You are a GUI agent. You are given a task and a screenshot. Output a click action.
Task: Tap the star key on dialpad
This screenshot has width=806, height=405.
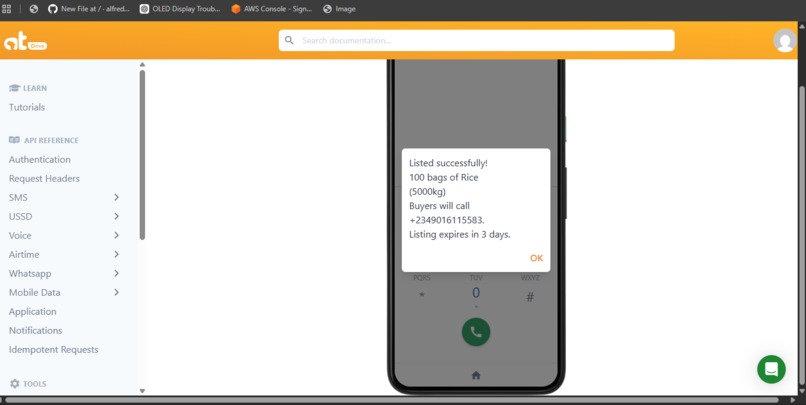click(x=422, y=295)
